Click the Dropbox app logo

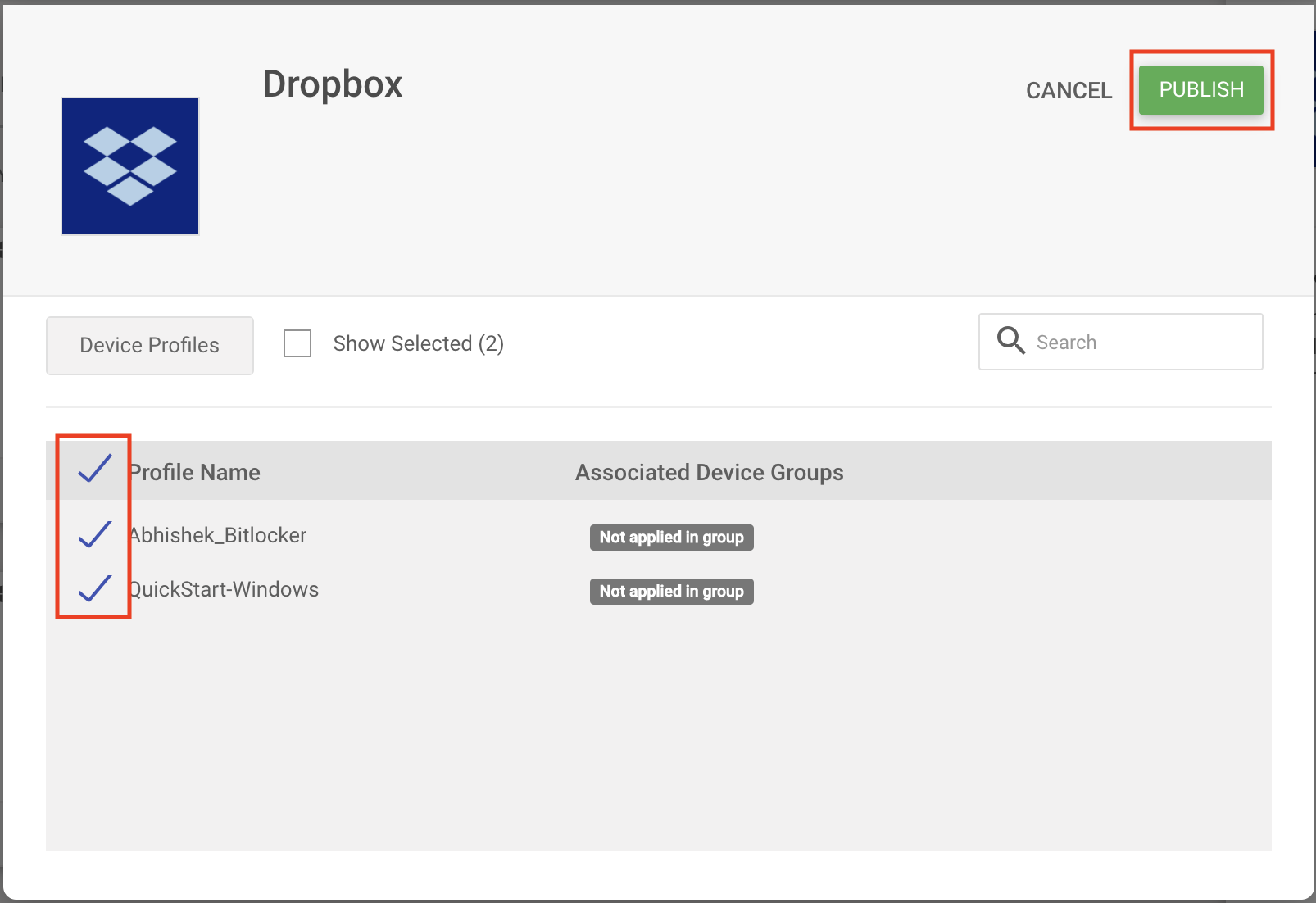[130, 166]
